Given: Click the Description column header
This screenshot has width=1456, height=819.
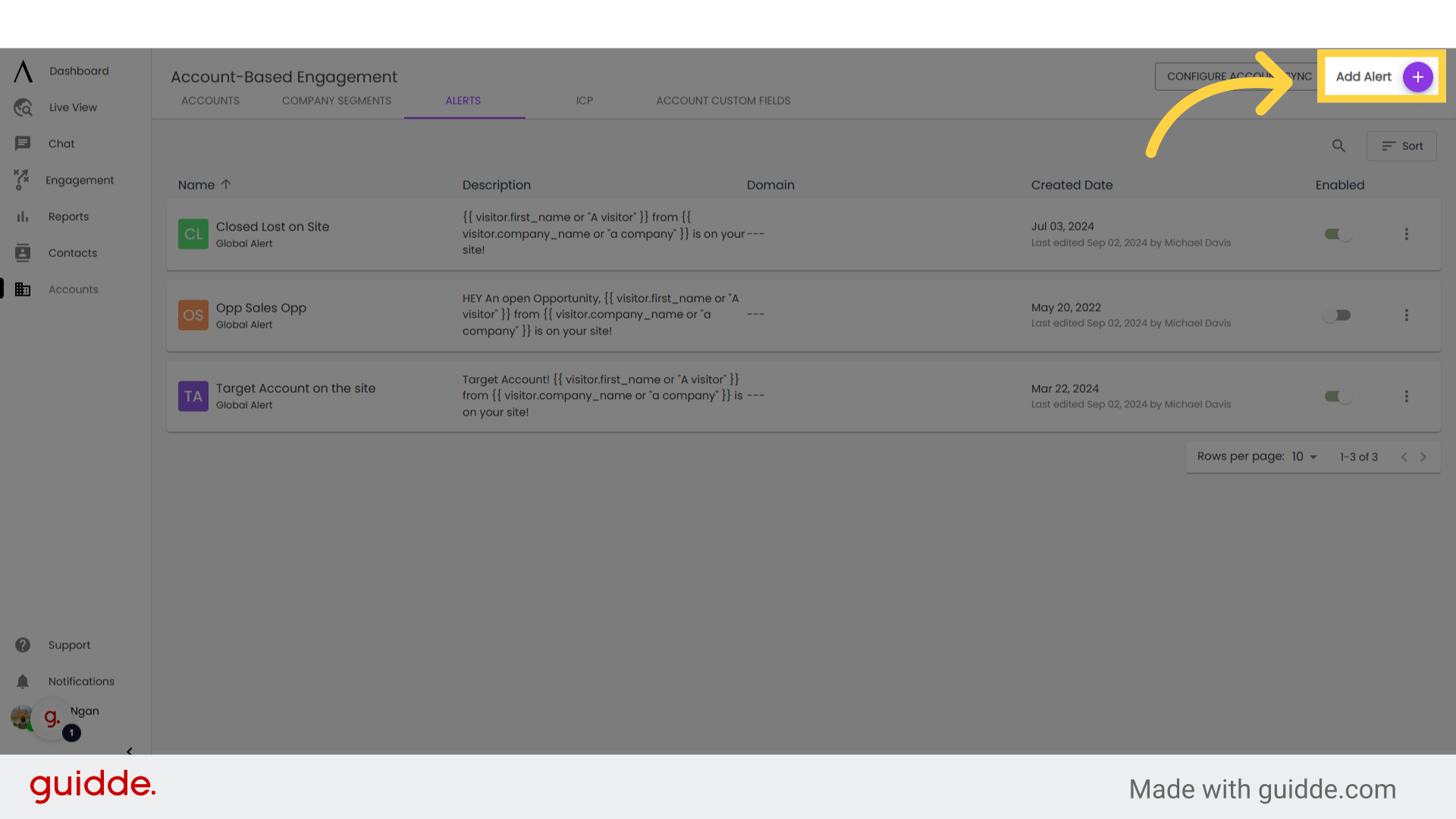Looking at the screenshot, I should (497, 185).
